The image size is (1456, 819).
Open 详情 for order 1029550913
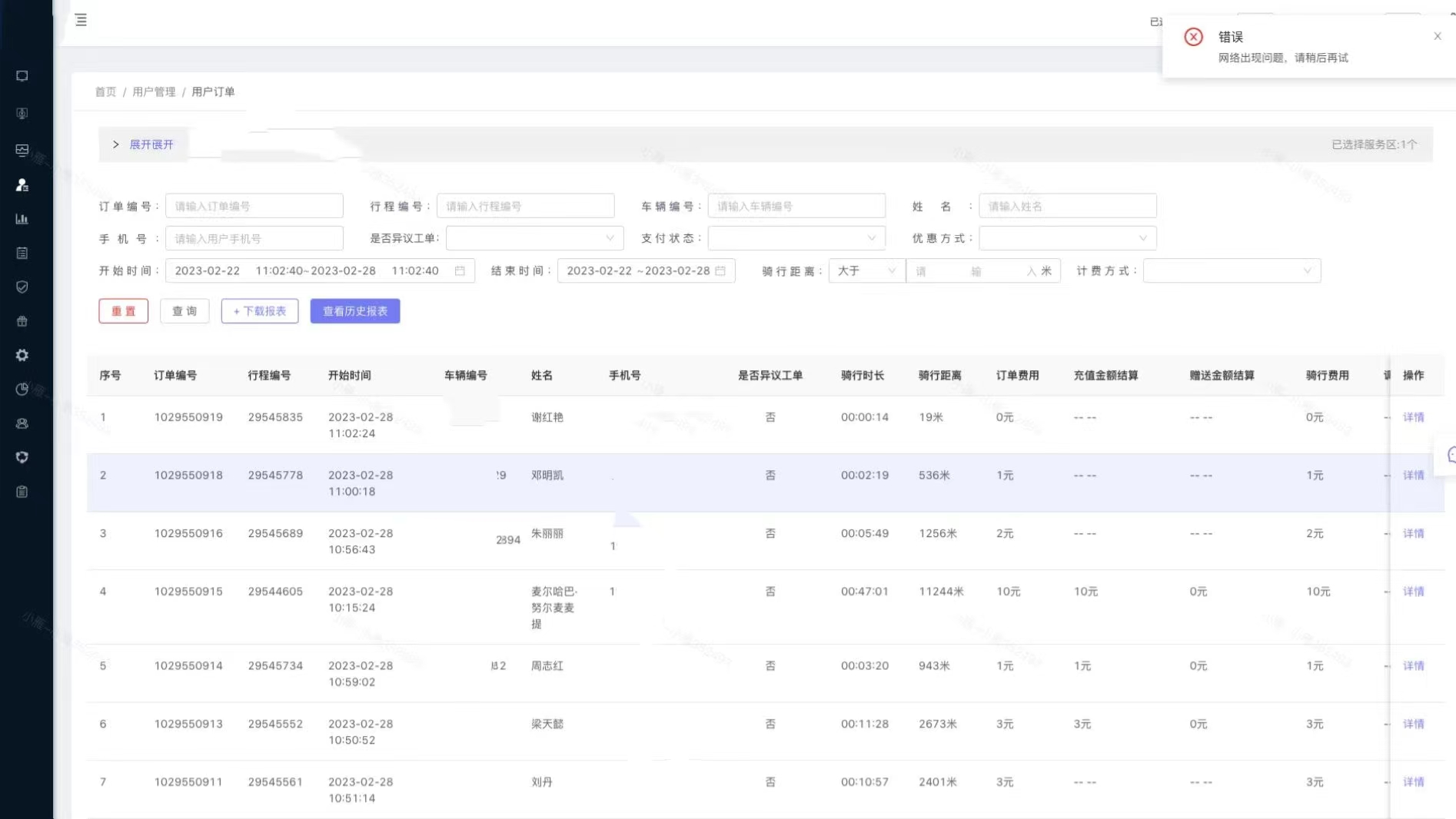click(x=1413, y=724)
